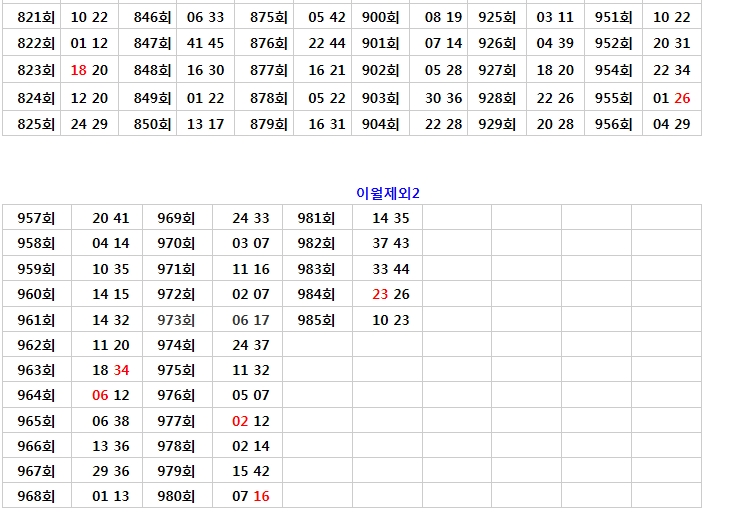Click the 929회 round cell
The image size is (732, 521).
click(x=497, y=124)
